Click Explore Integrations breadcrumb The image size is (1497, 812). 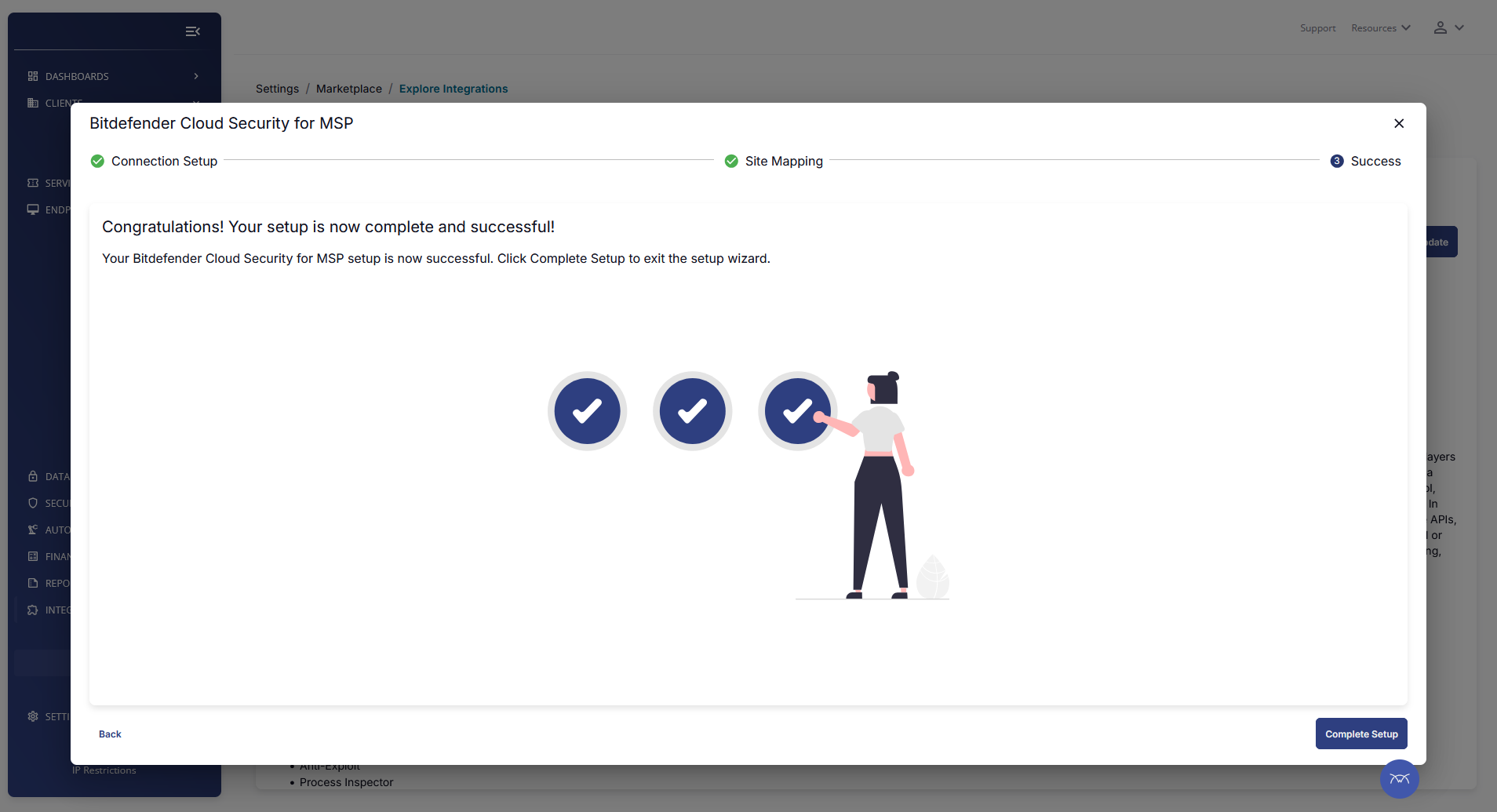pos(453,89)
